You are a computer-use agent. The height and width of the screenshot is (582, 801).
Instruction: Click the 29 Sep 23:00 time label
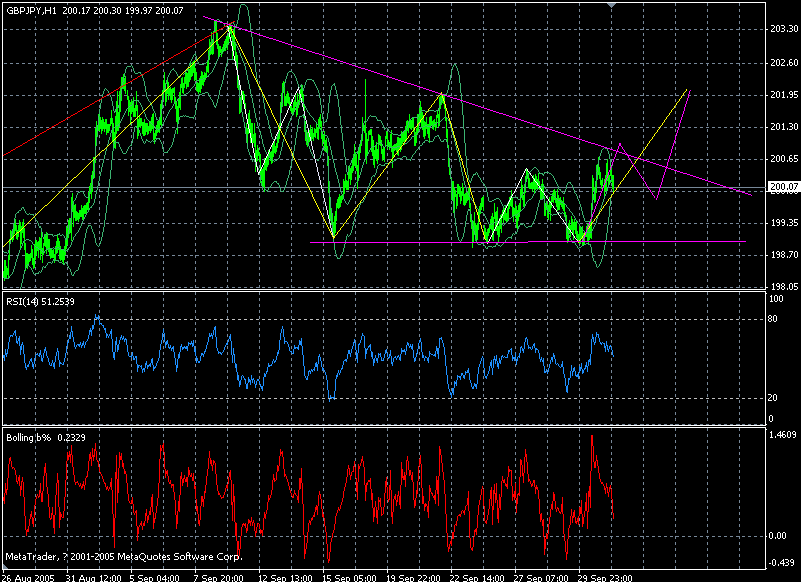coord(605,578)
